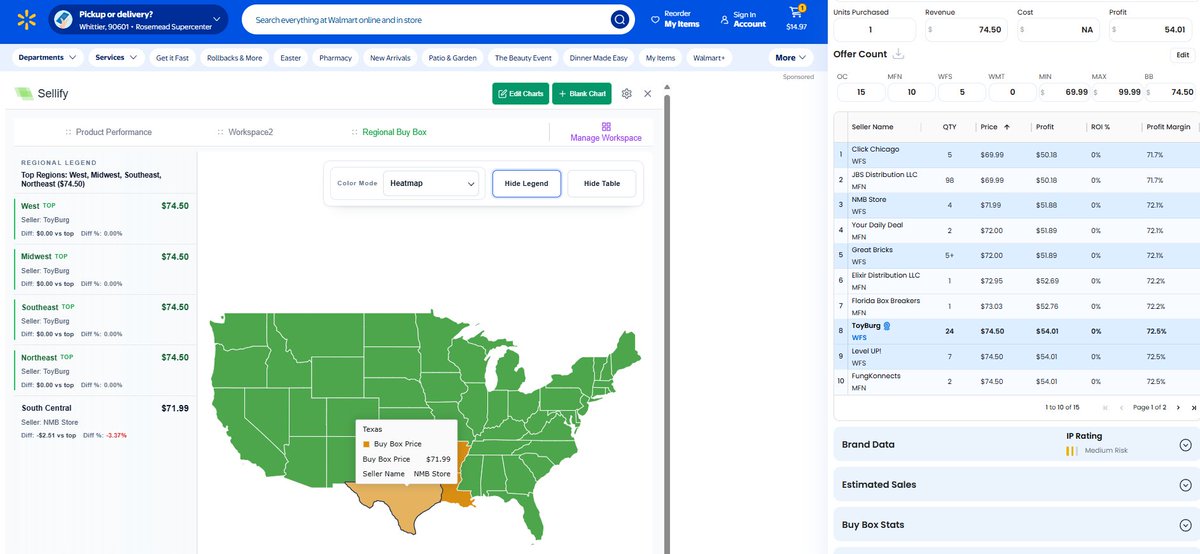Select the South Central region legend card
Viewport: 1200px width, 554px height.
click(x=104, y=421)
